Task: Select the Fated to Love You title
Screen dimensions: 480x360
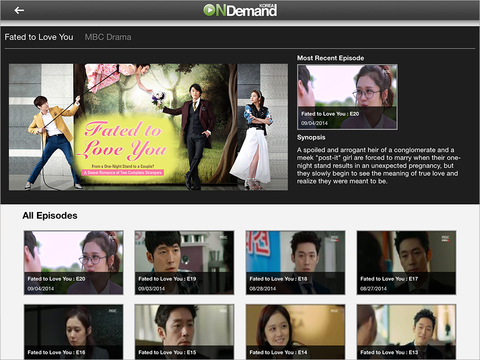Action: point(39,37)
